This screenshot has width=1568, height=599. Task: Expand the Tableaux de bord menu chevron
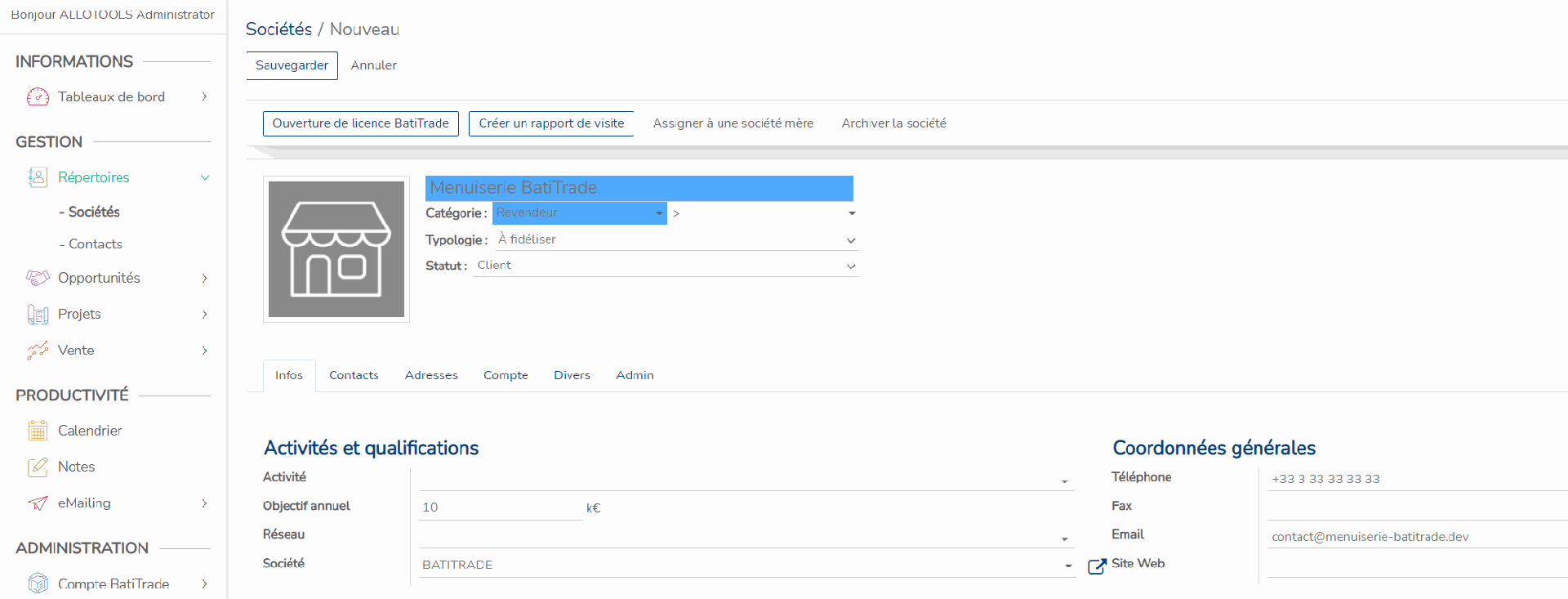pos(204,96)
